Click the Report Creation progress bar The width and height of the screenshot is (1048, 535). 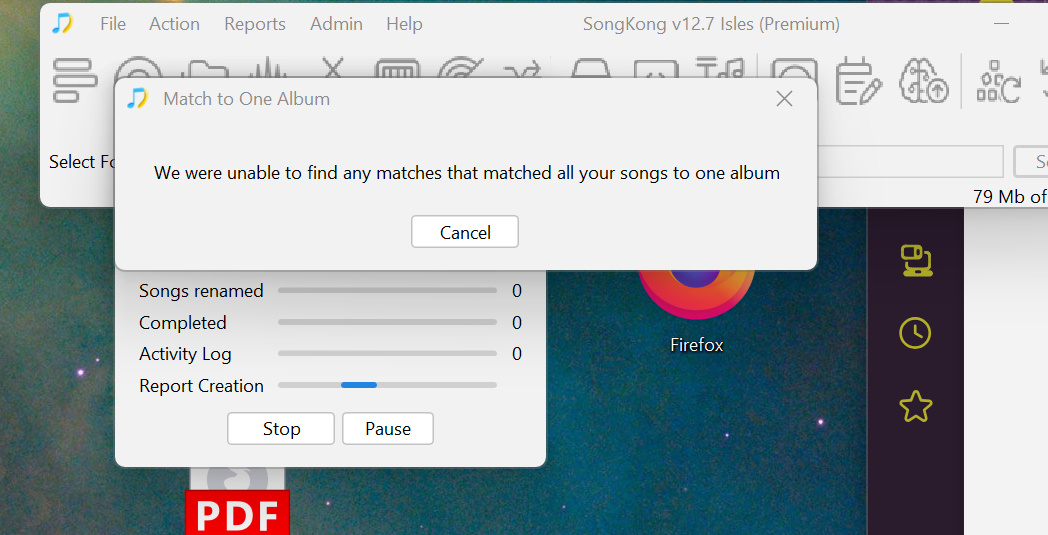[x=387, y=385]
